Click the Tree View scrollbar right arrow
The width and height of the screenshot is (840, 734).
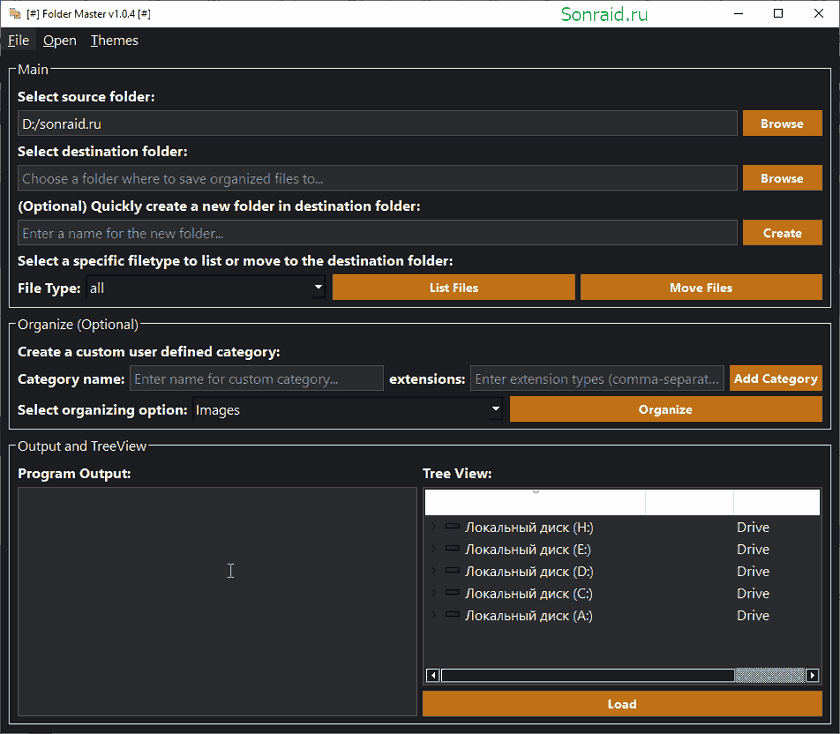[x=812, y=675]
